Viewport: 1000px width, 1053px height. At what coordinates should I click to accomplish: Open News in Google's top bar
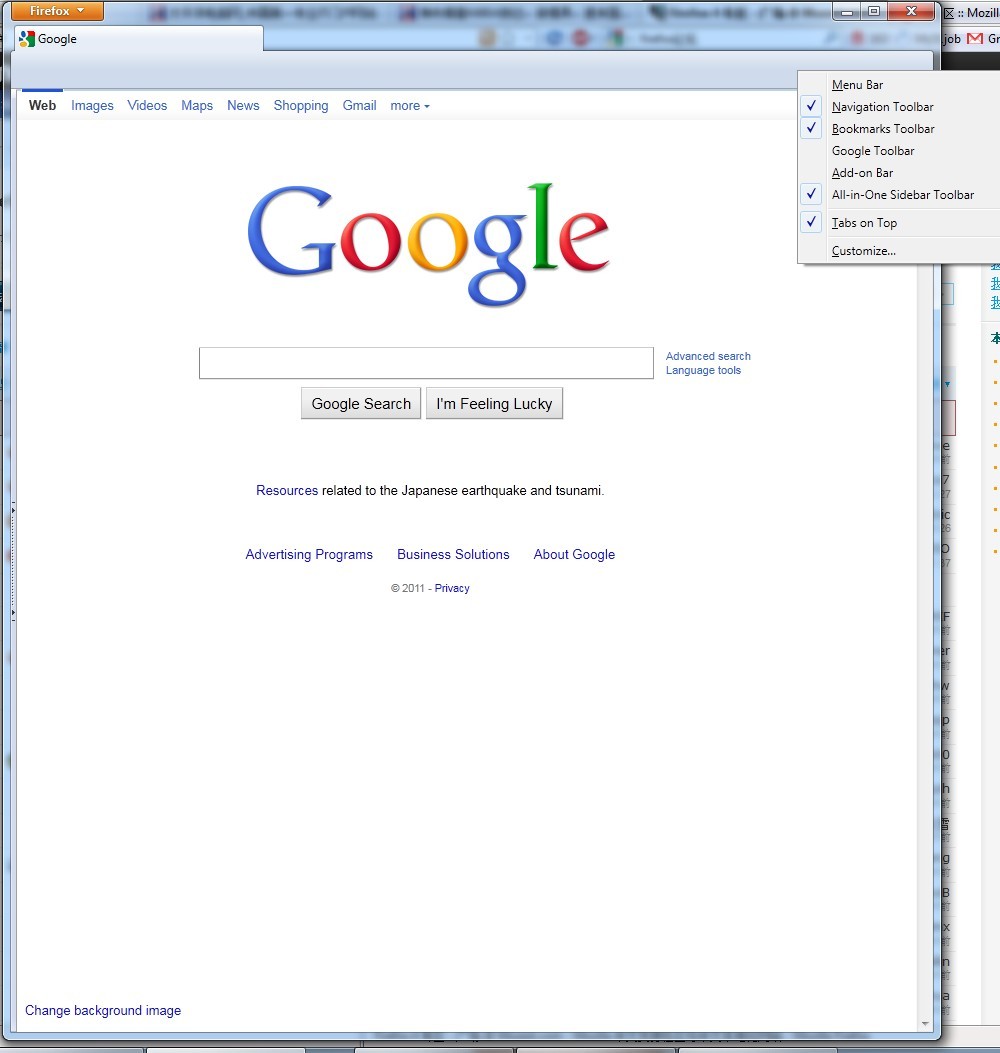point(243,105)
